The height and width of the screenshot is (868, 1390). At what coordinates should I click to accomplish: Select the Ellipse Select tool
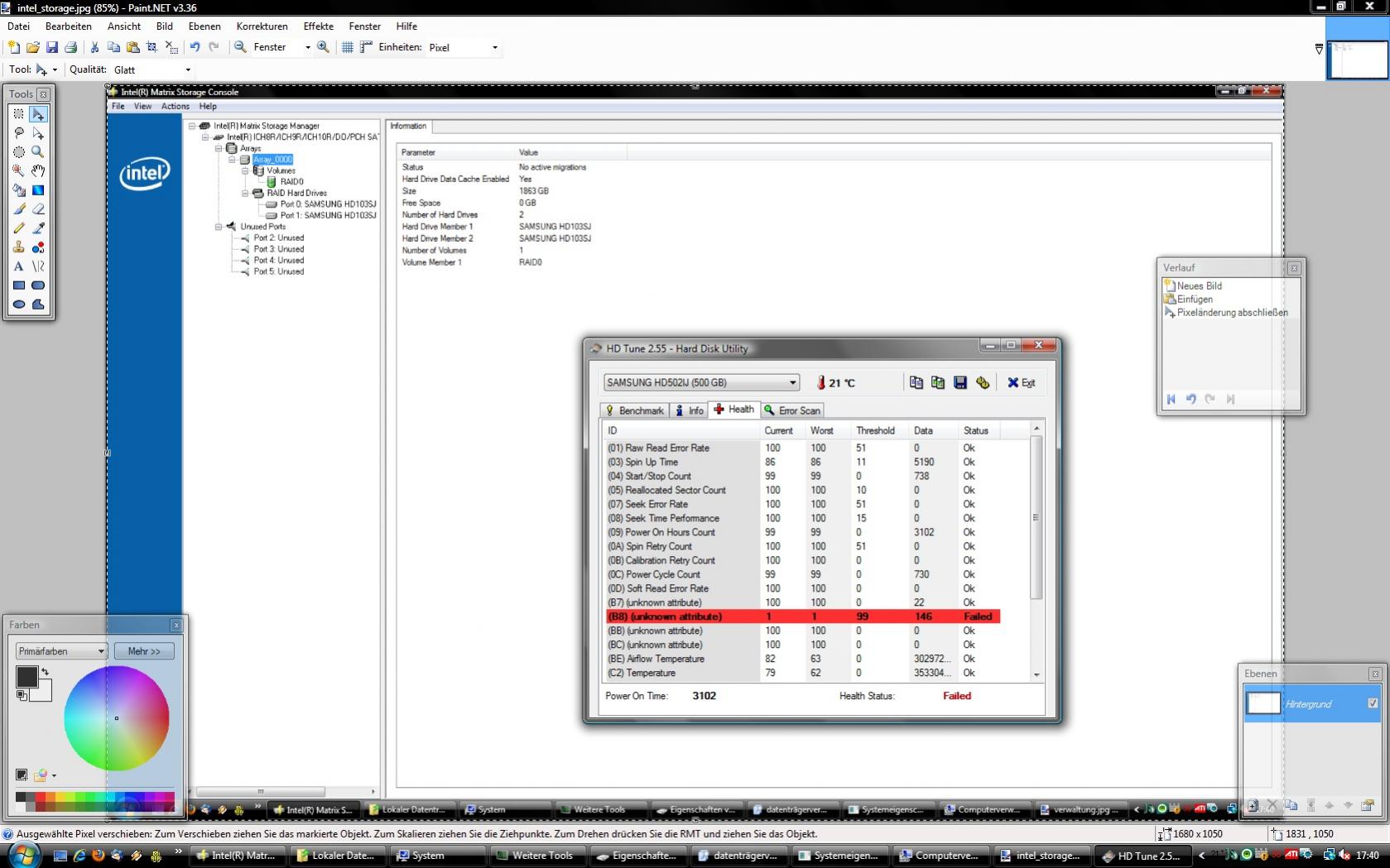[x=19, y=152]
